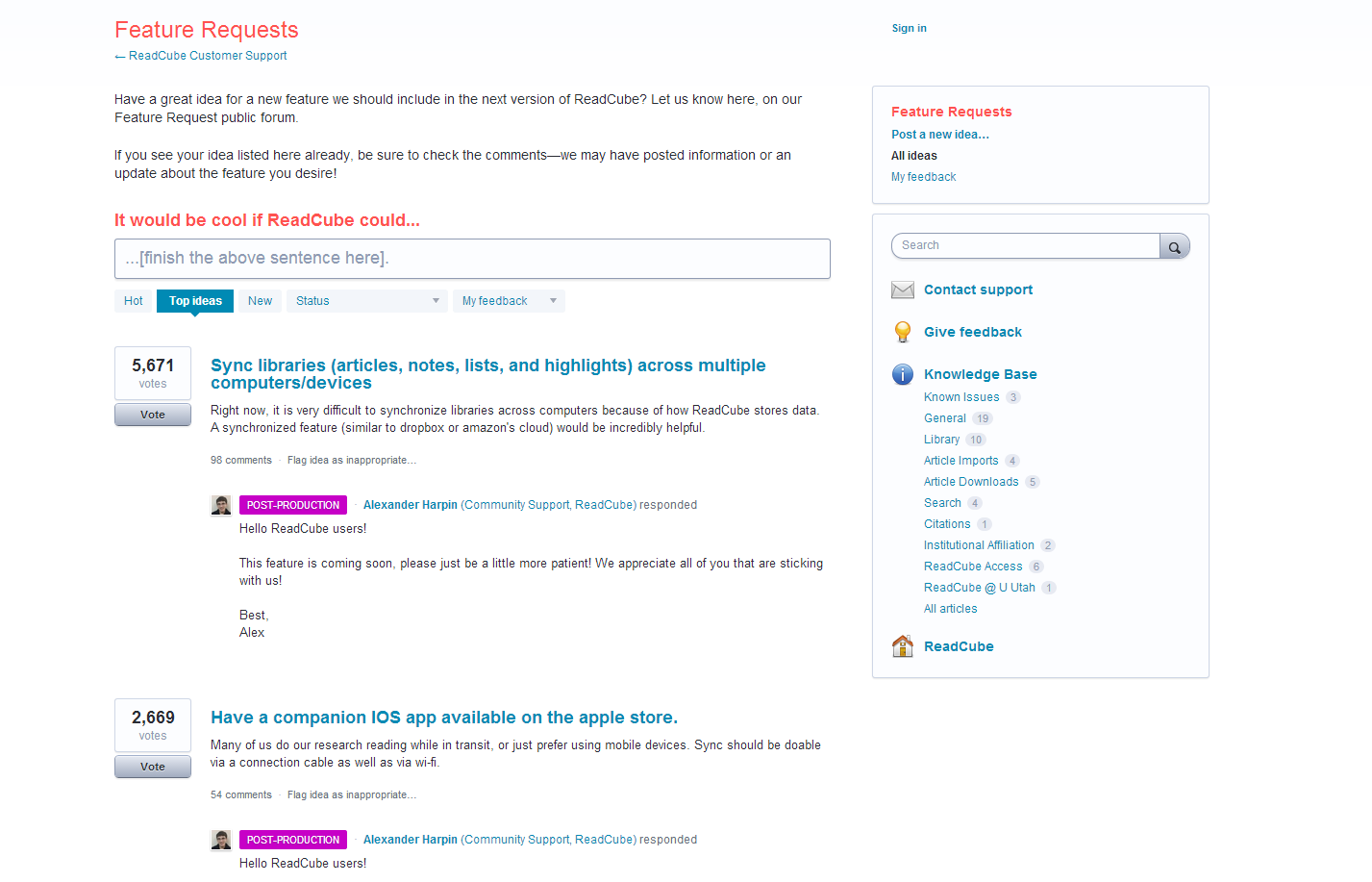The height and width of the screenshot is (882, 1372).
Task: Click the Feature Requests page title
Action: pos(207,30)
